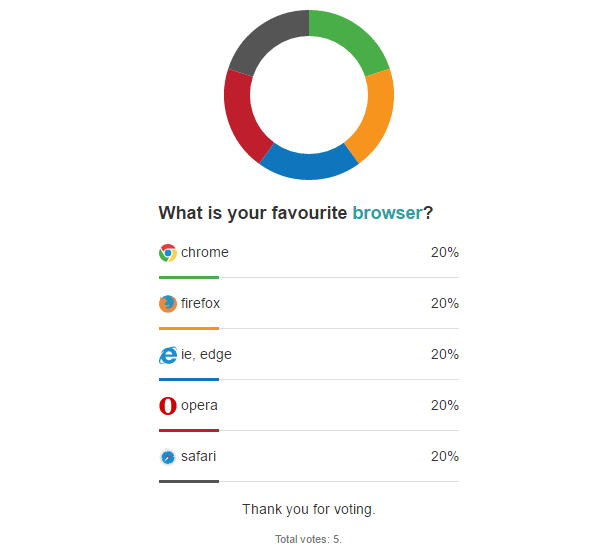616x555 pixels.
Task: Click the 'safari' option label
Action: (198, 456)
